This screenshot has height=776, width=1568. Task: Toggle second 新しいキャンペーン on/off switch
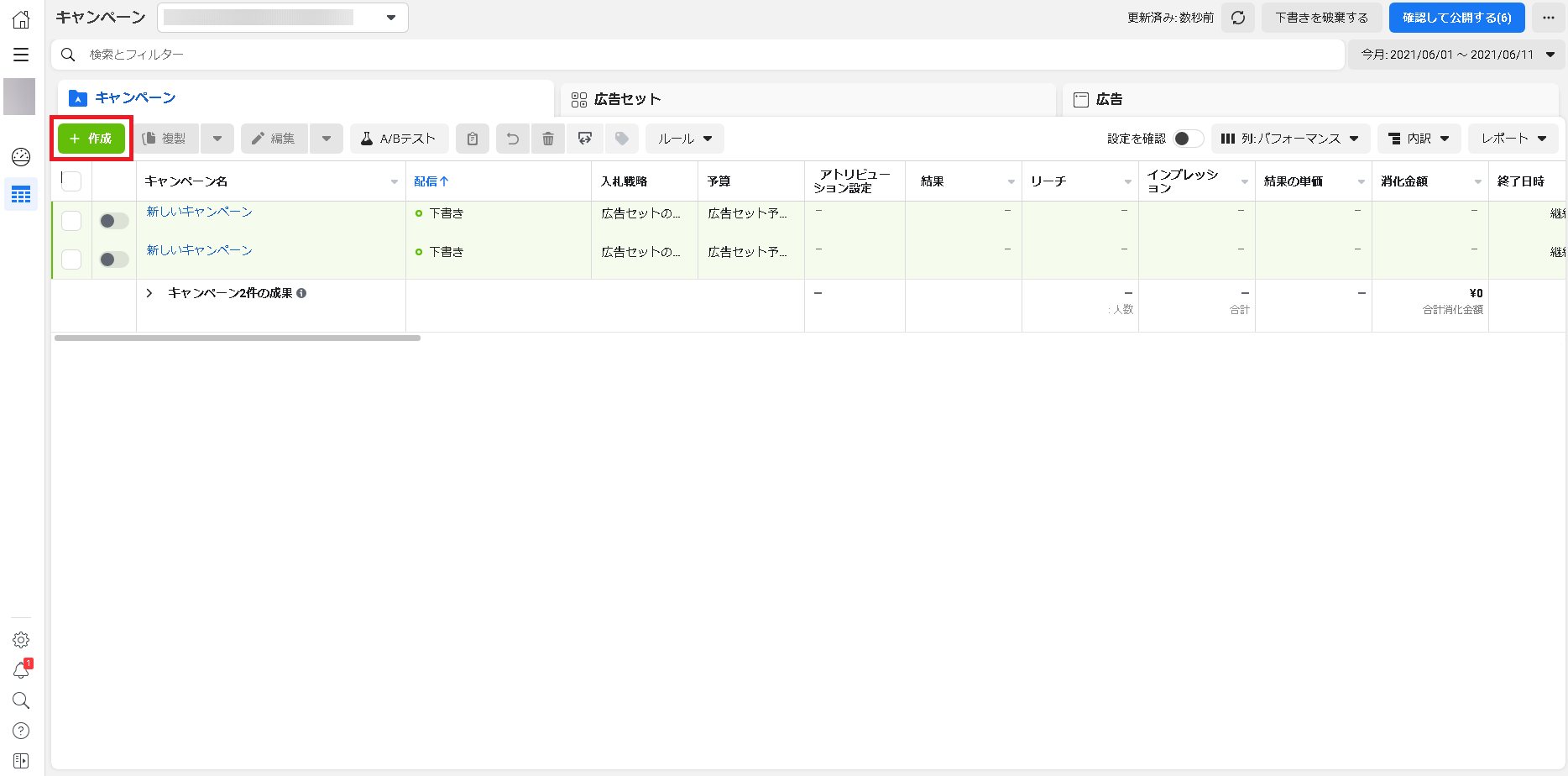point(113,260)
